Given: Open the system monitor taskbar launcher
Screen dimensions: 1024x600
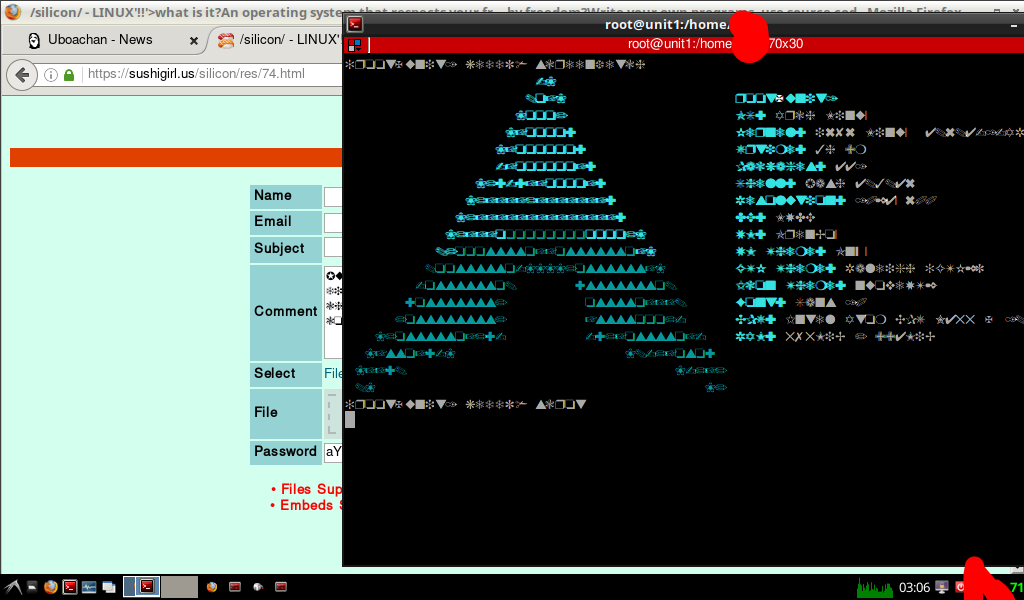Looking at the screenshot, I should (x=89, y=587).
